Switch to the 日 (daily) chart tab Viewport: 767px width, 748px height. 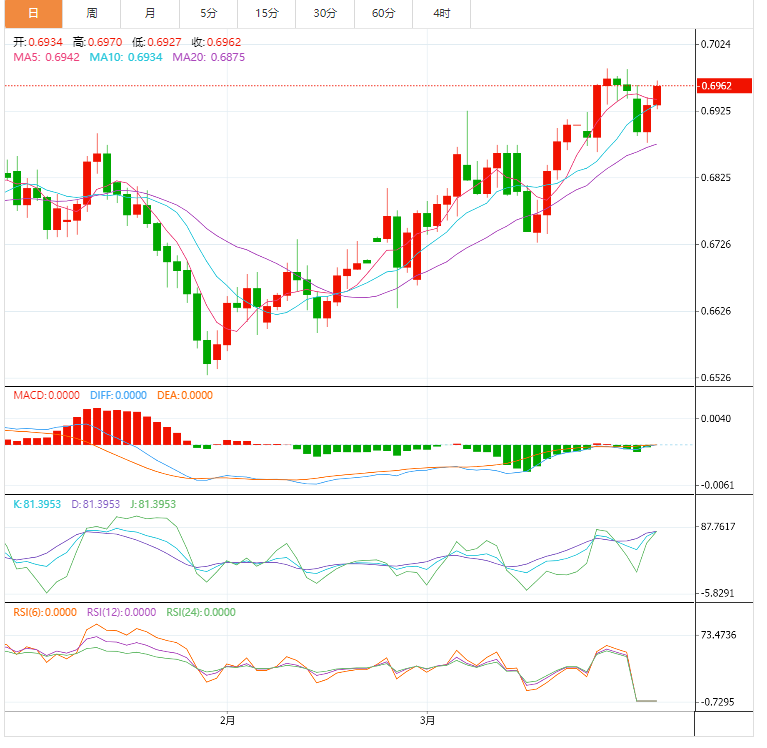coord(33,14)
